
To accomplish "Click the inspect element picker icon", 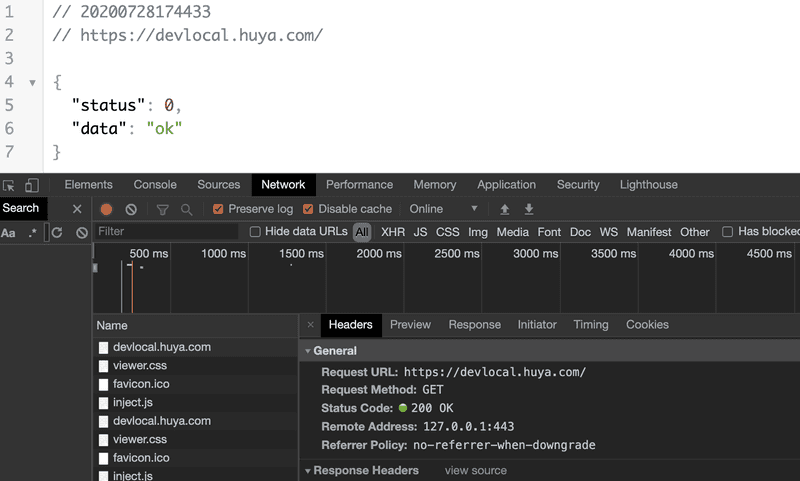I will (x=9, y=185).
